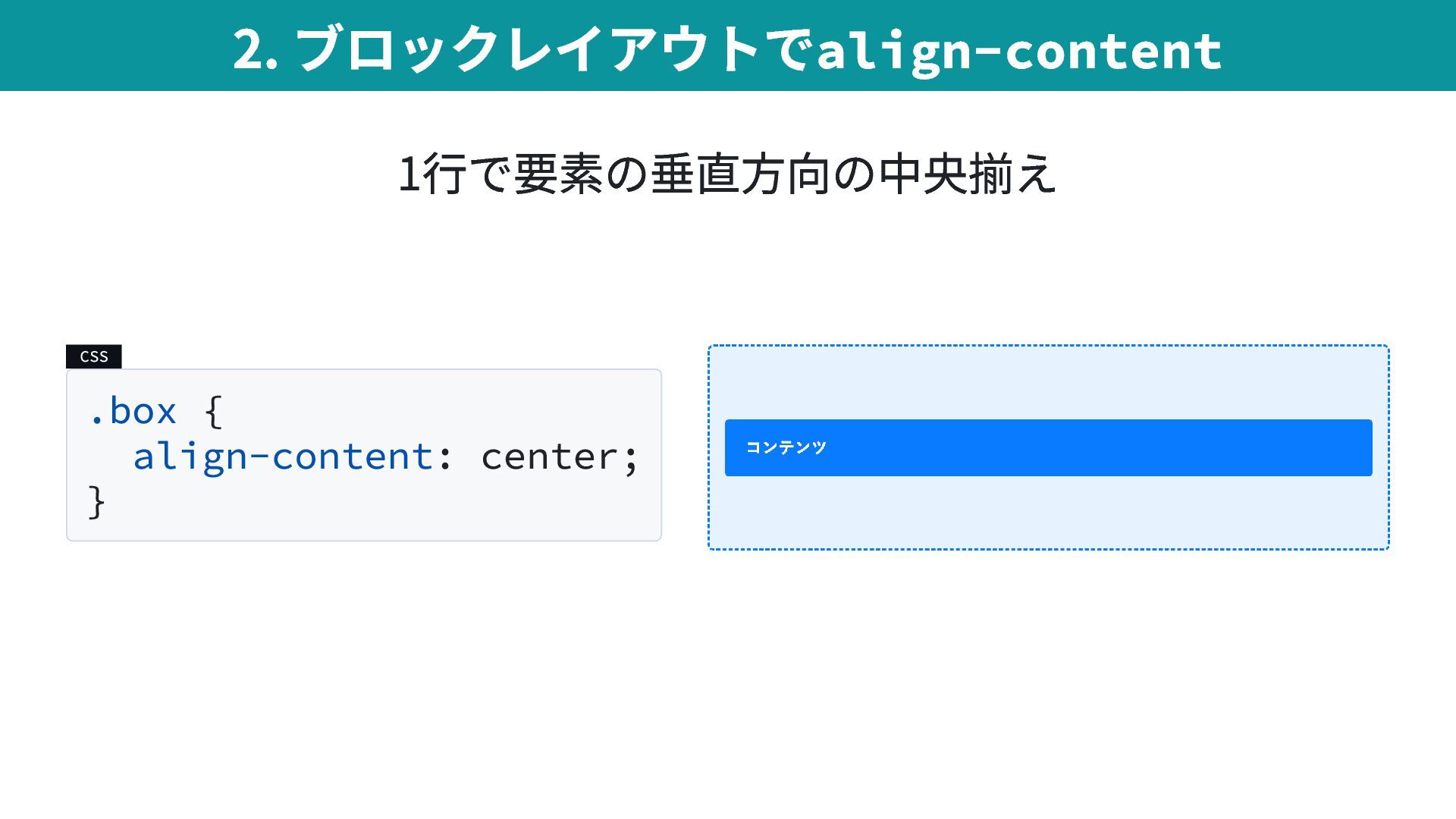Click the semicolon after center
This screenshot has width=1456, height=819.
(x=632, y=458)
